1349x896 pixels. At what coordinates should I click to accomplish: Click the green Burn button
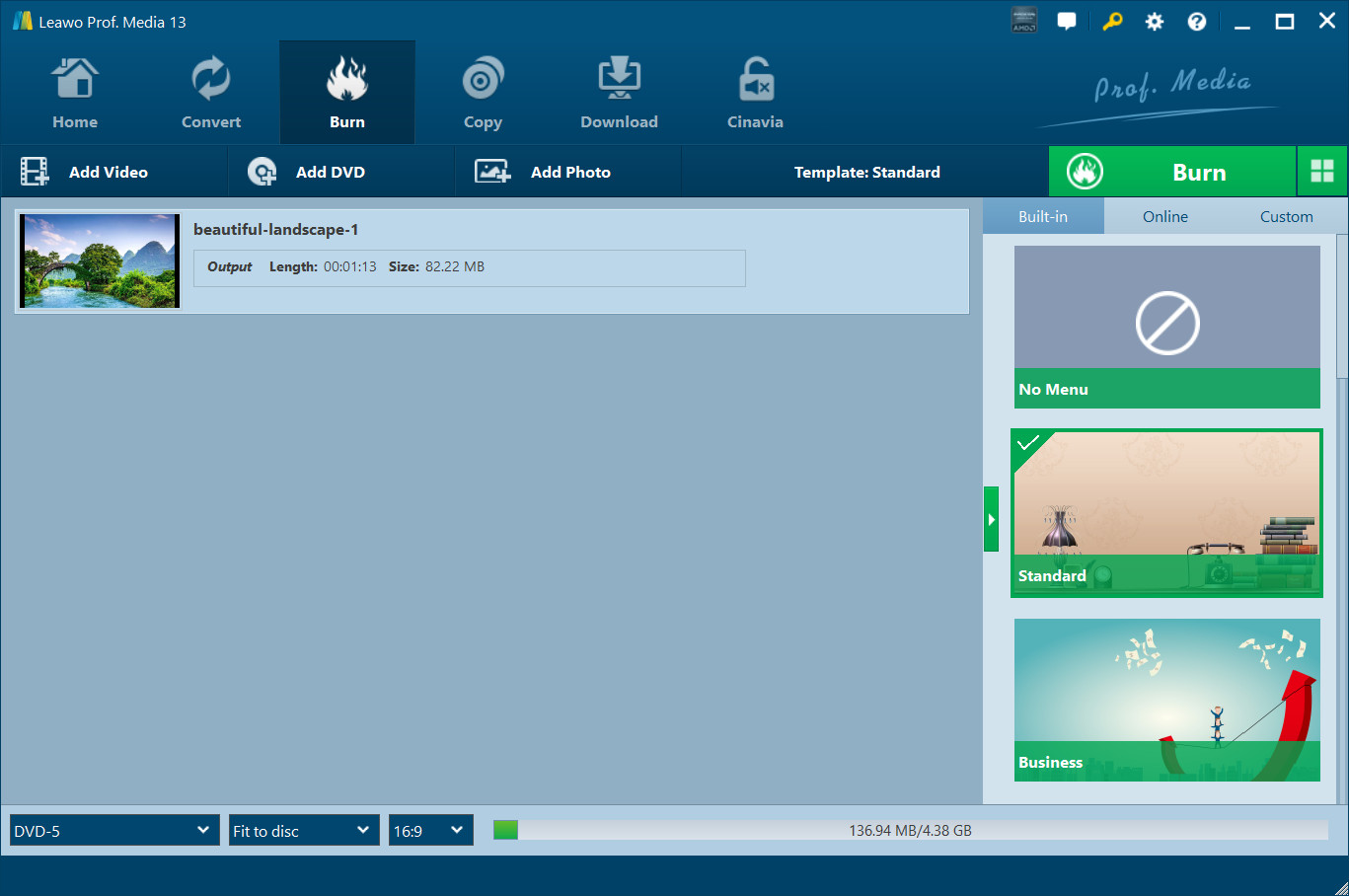tap(1172, 172)
